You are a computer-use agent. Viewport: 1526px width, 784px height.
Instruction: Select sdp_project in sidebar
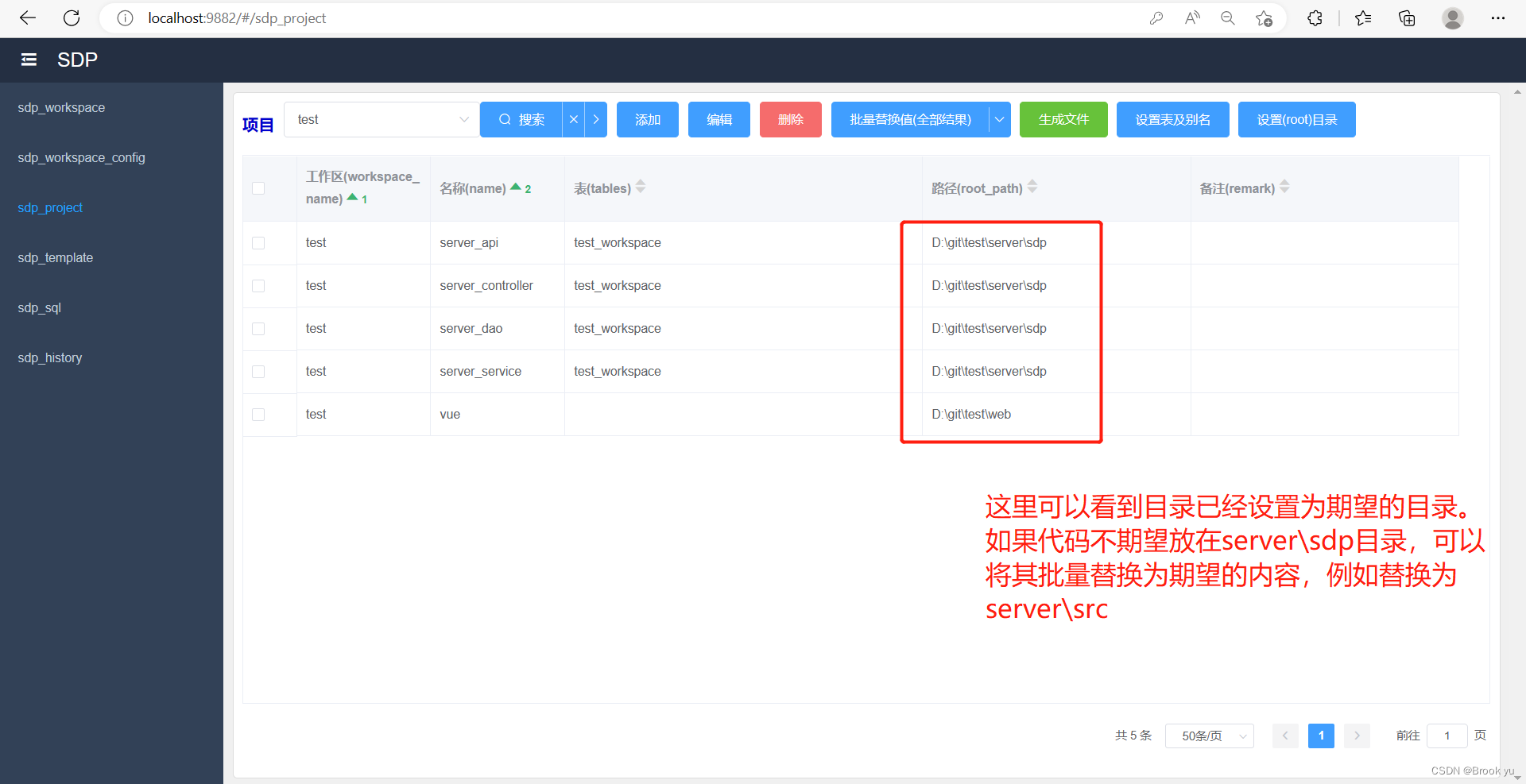click(50, 207)
